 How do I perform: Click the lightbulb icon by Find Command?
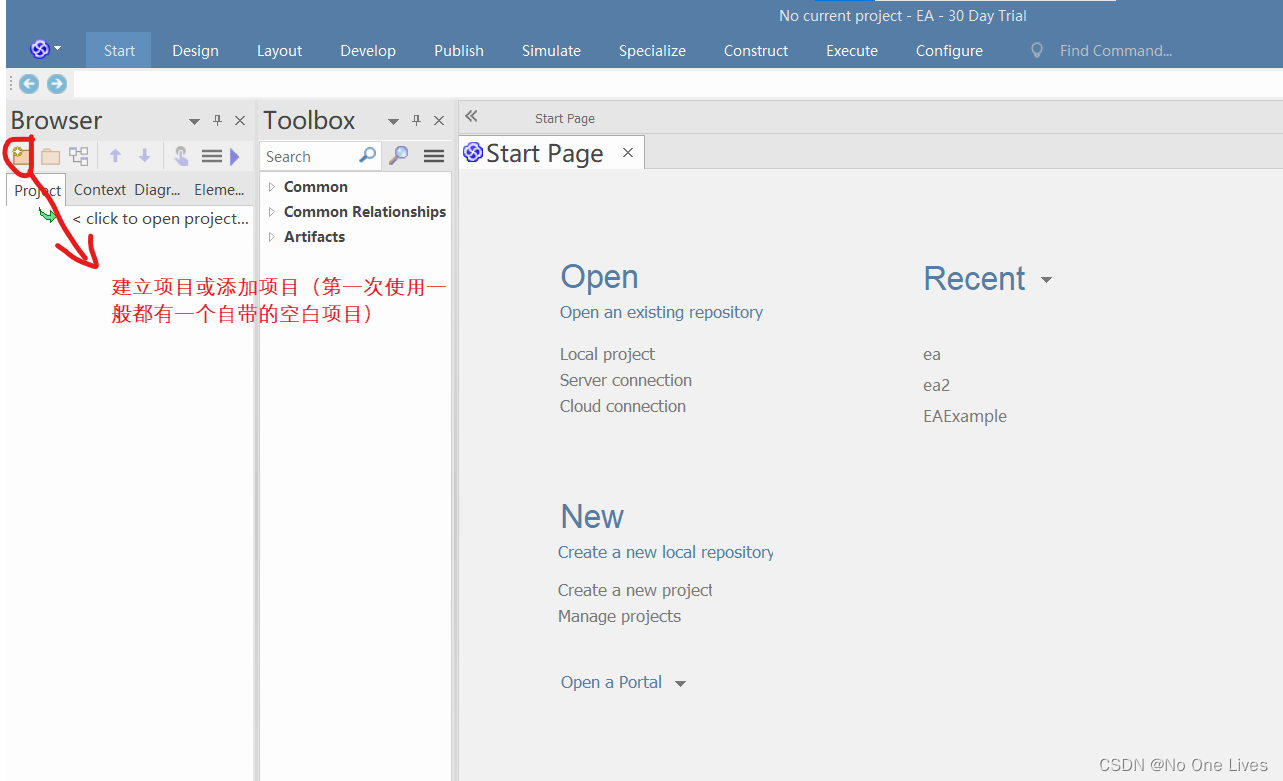coord(1037,50)
